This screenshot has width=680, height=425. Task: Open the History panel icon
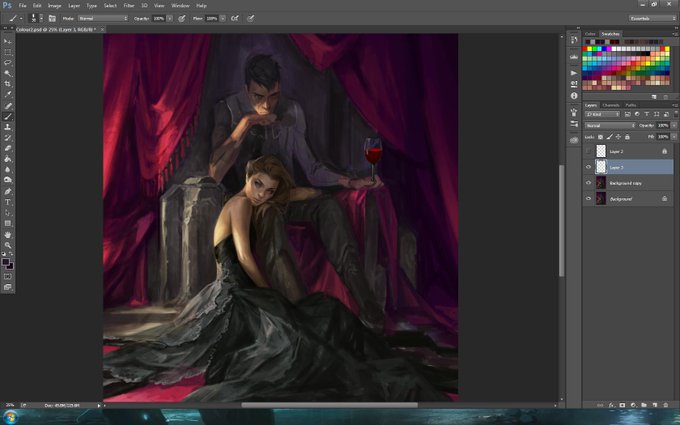click(x=574, y=40)
